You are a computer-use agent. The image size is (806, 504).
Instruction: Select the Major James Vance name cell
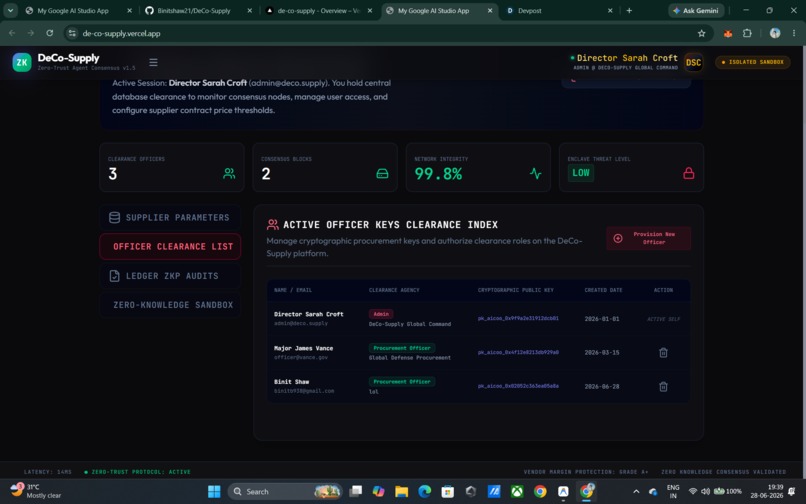point(303,348)
